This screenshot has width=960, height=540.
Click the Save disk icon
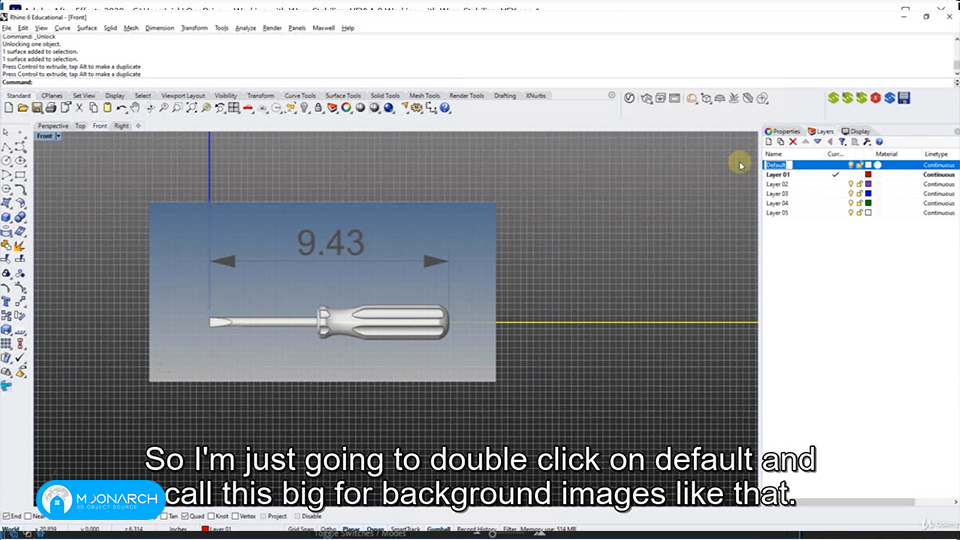[x=37, y=108]
